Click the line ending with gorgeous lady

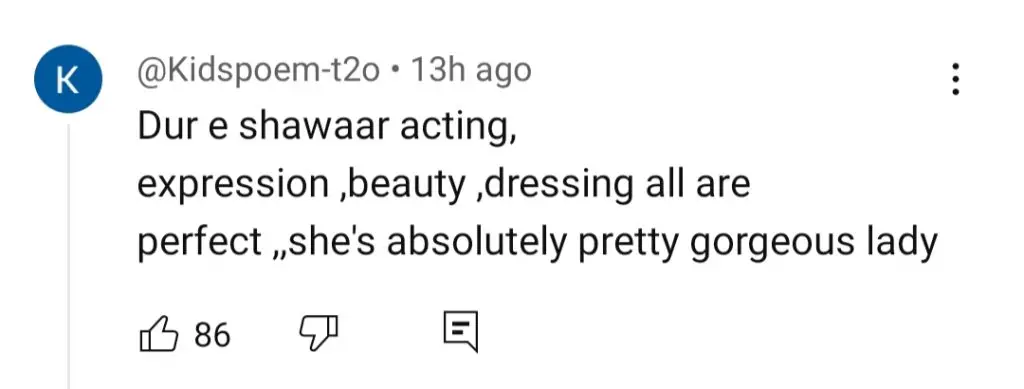coord(537,243)
